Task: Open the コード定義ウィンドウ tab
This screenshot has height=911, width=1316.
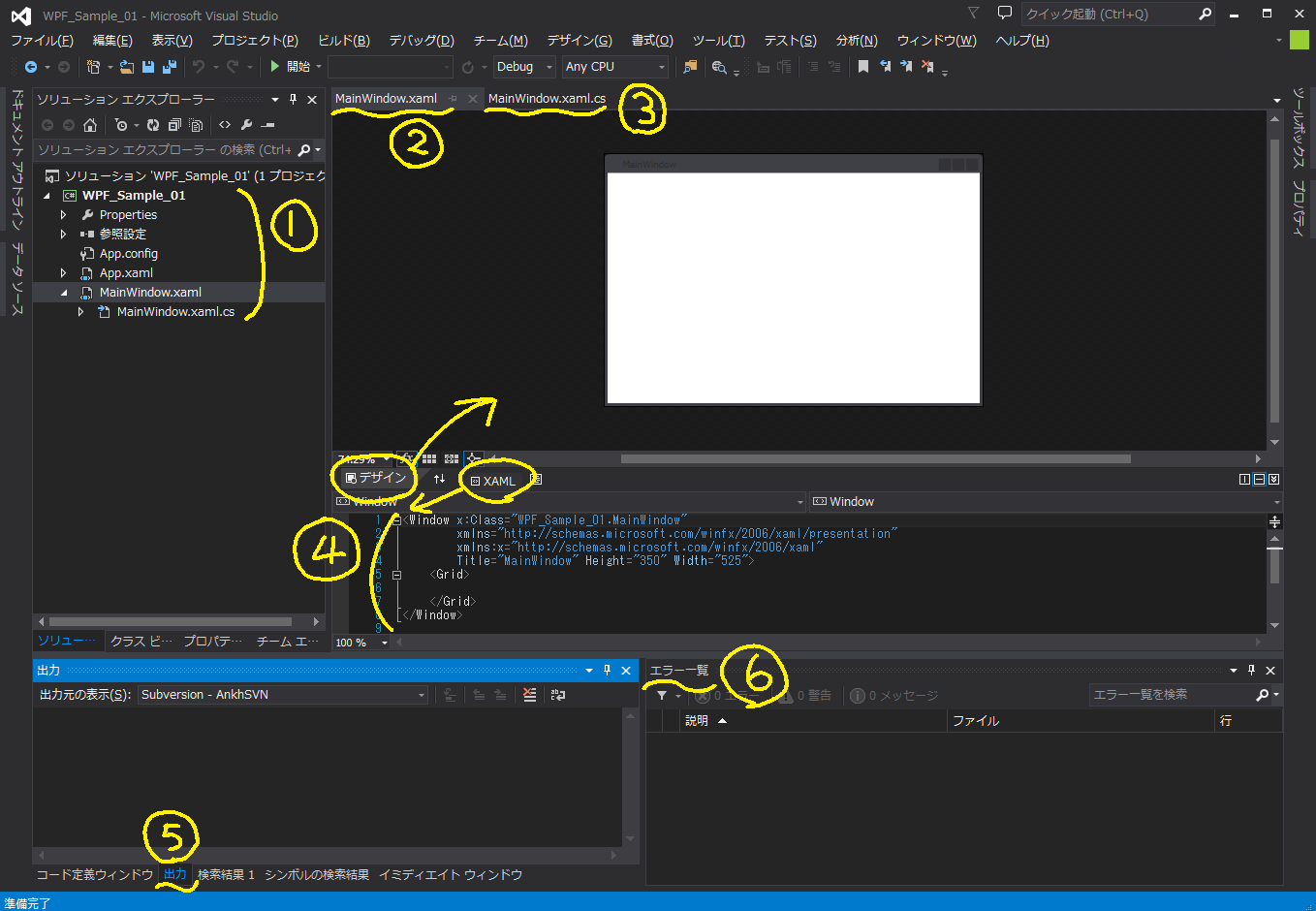Action: click(95, 875)
